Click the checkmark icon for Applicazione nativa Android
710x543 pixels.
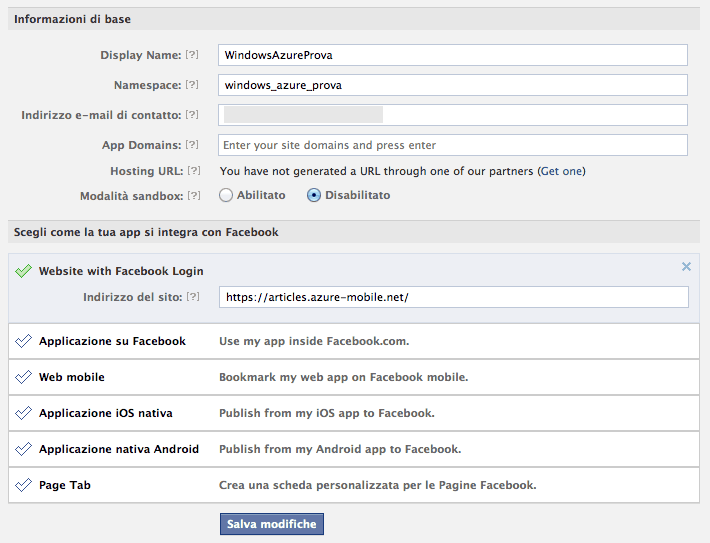tap(23, 449)
